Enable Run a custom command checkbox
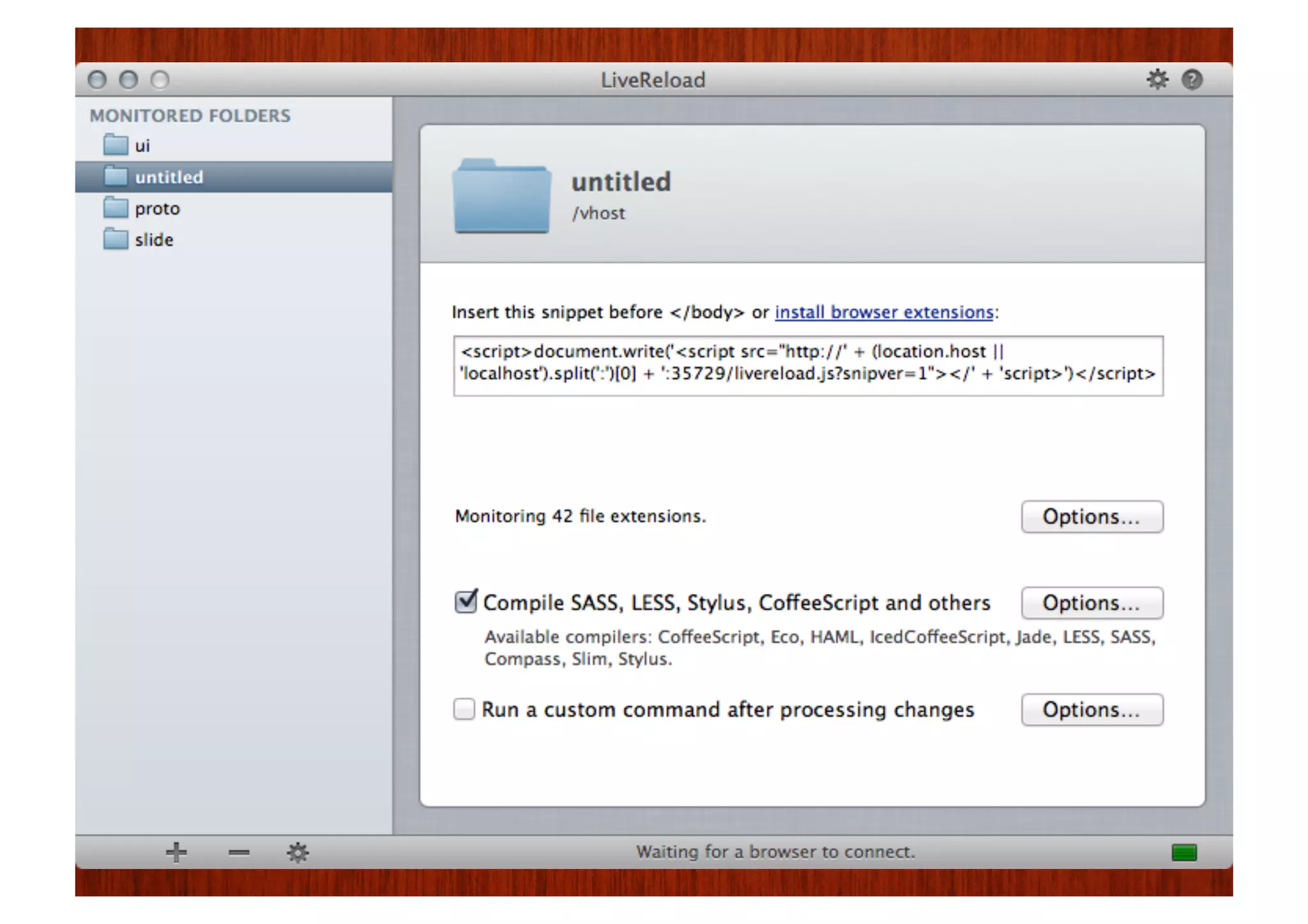Viewport: 1308px width, 924px height. [x=464, y=709]
